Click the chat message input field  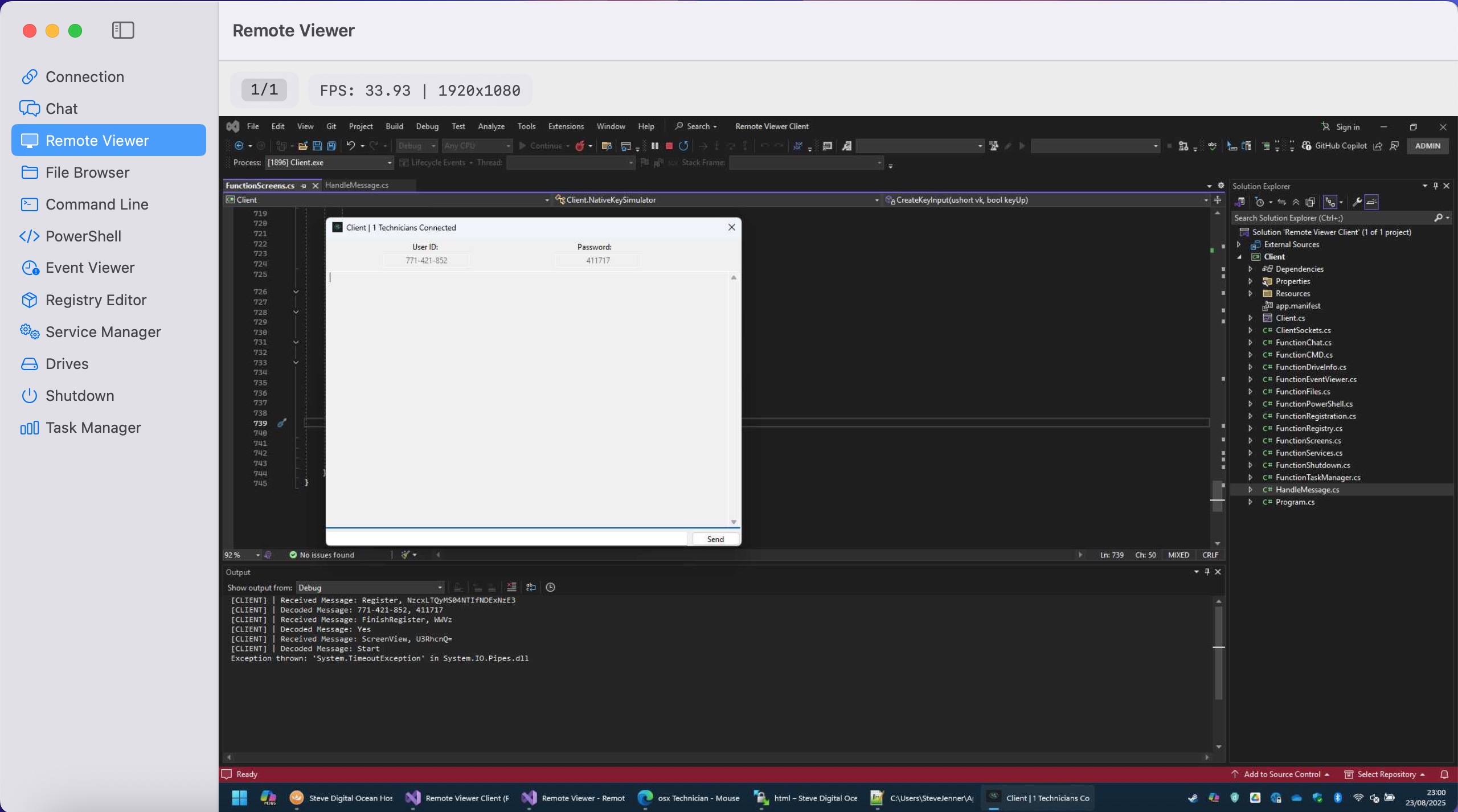tap(507, 539)
